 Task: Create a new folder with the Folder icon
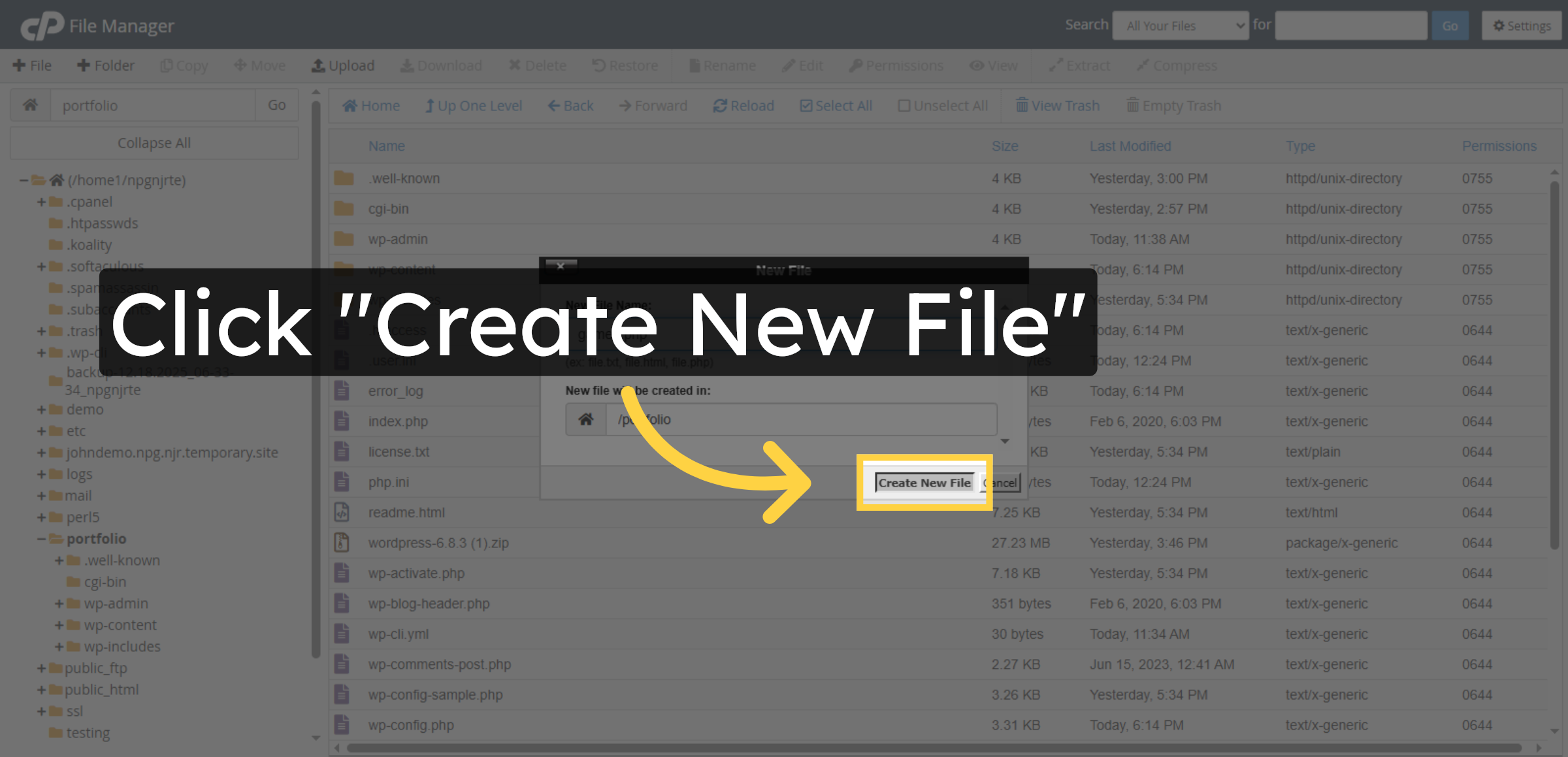(x=105, y=65)
